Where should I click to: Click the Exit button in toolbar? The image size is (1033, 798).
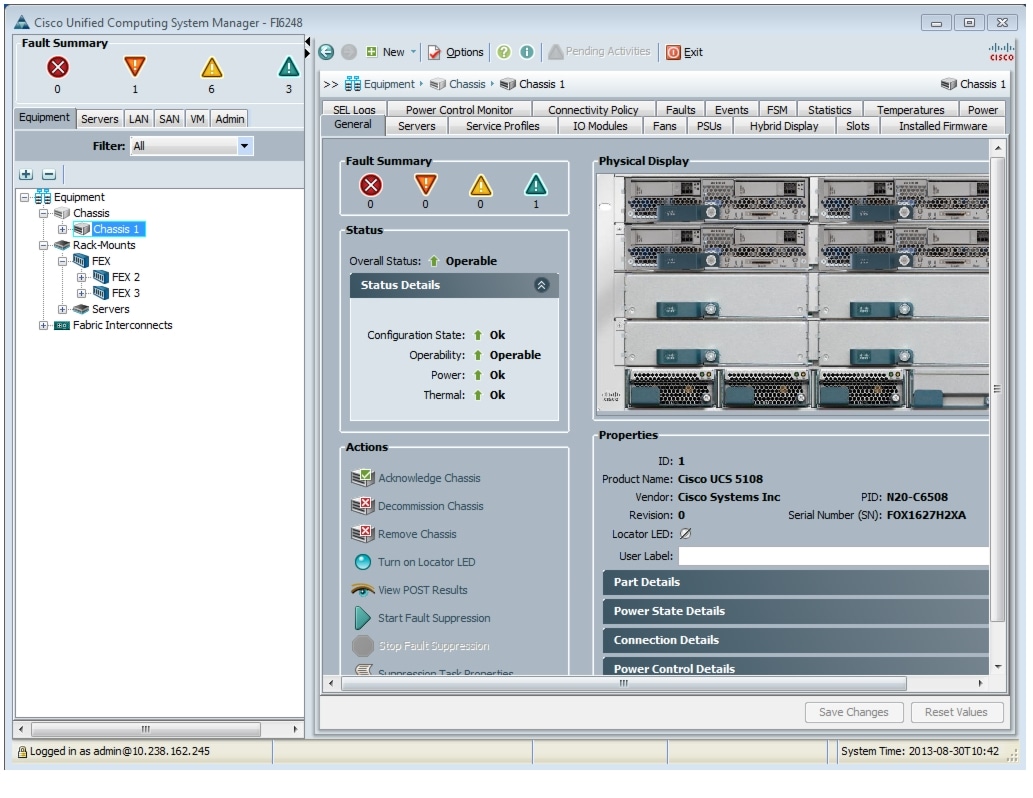[685, 52]
